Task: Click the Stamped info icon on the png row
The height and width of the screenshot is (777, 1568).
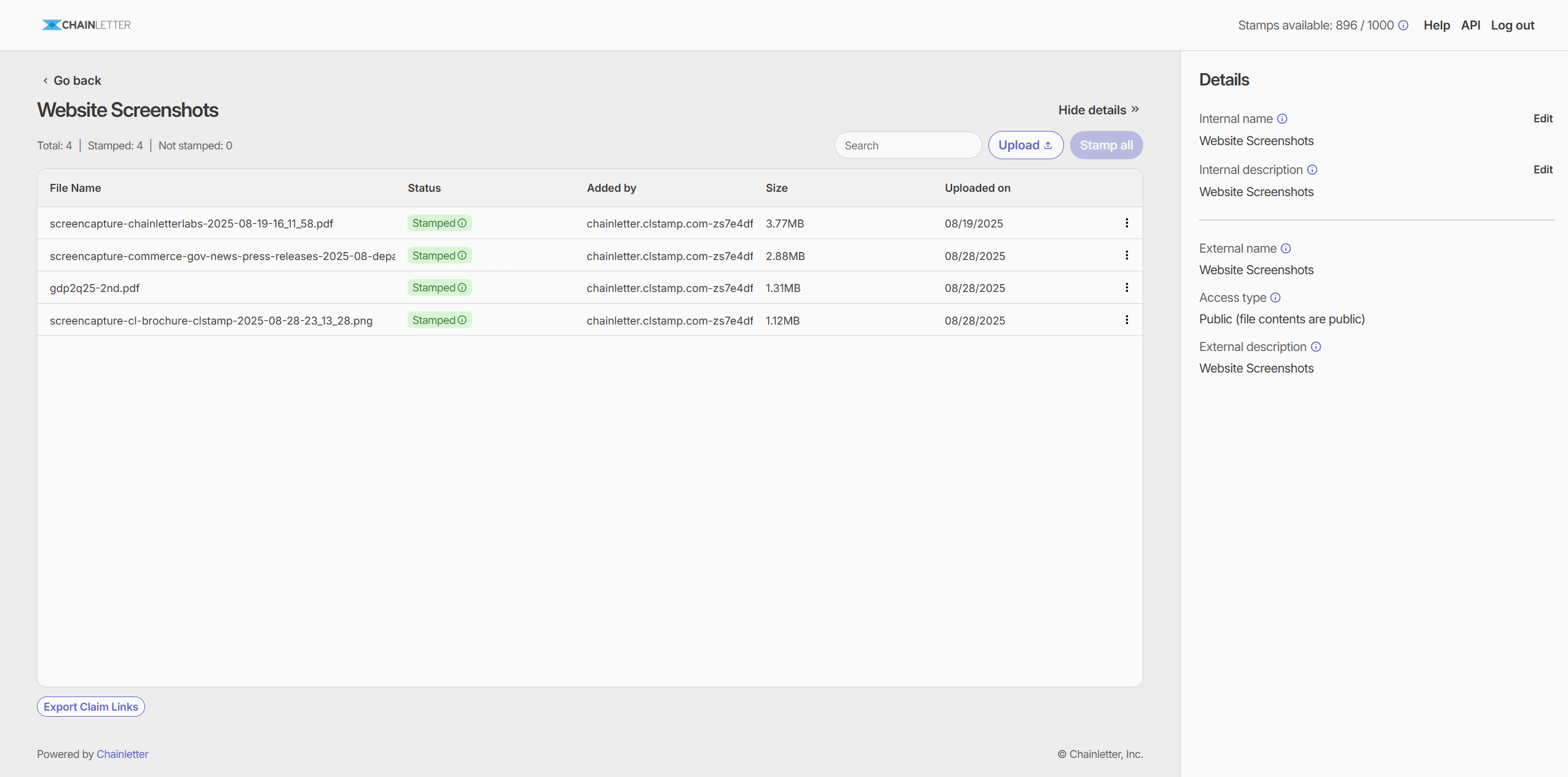Action: click(x=462, y=320)
